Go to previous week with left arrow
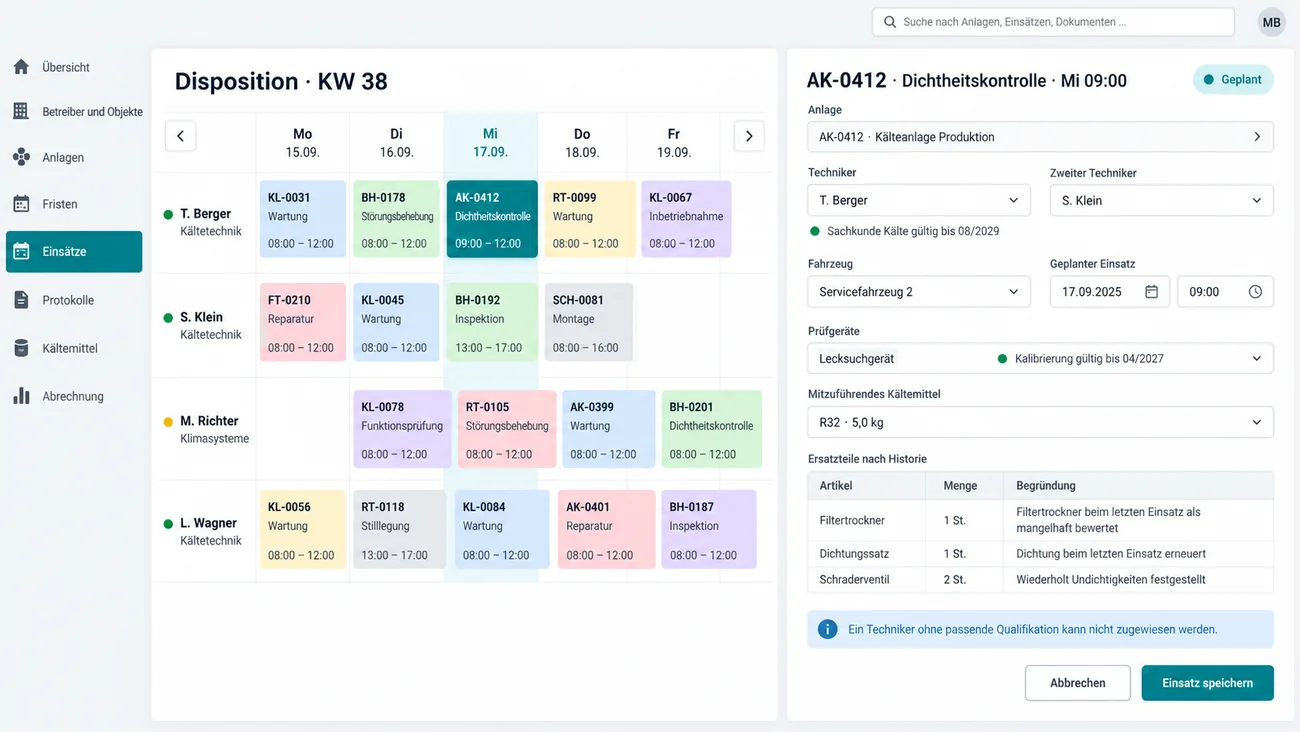 point(180,136)
